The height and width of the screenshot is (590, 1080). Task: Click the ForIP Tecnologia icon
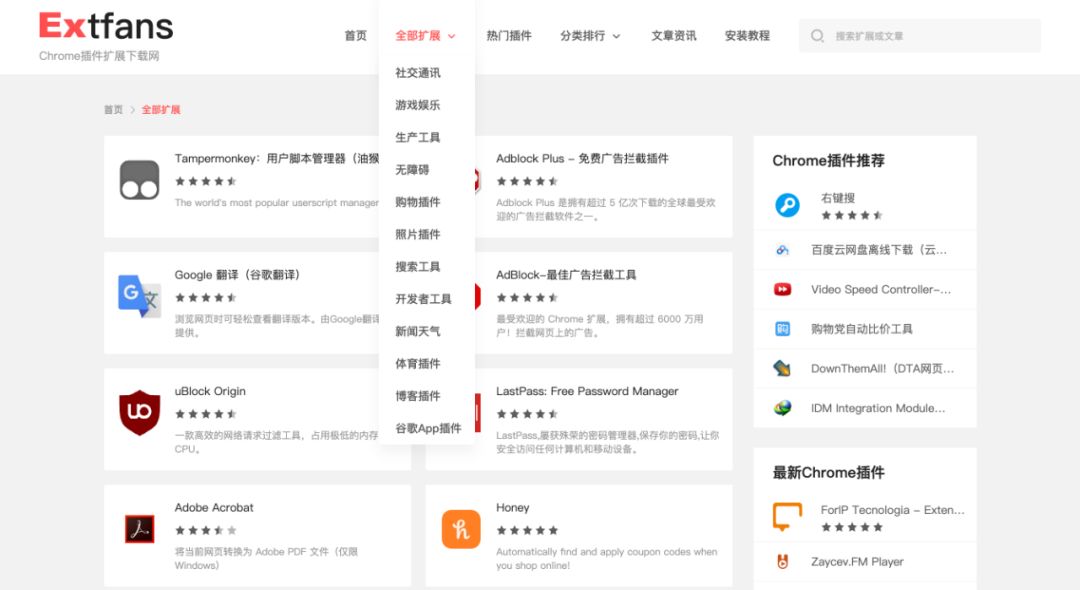click(x=787, y=517)
